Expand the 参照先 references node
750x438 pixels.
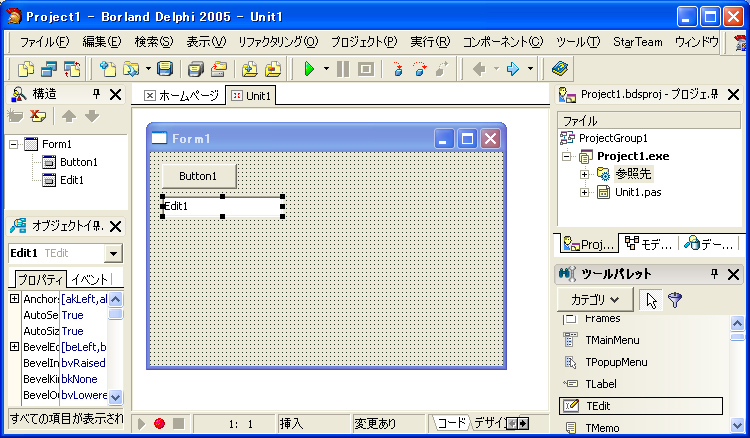click(585, 175)
